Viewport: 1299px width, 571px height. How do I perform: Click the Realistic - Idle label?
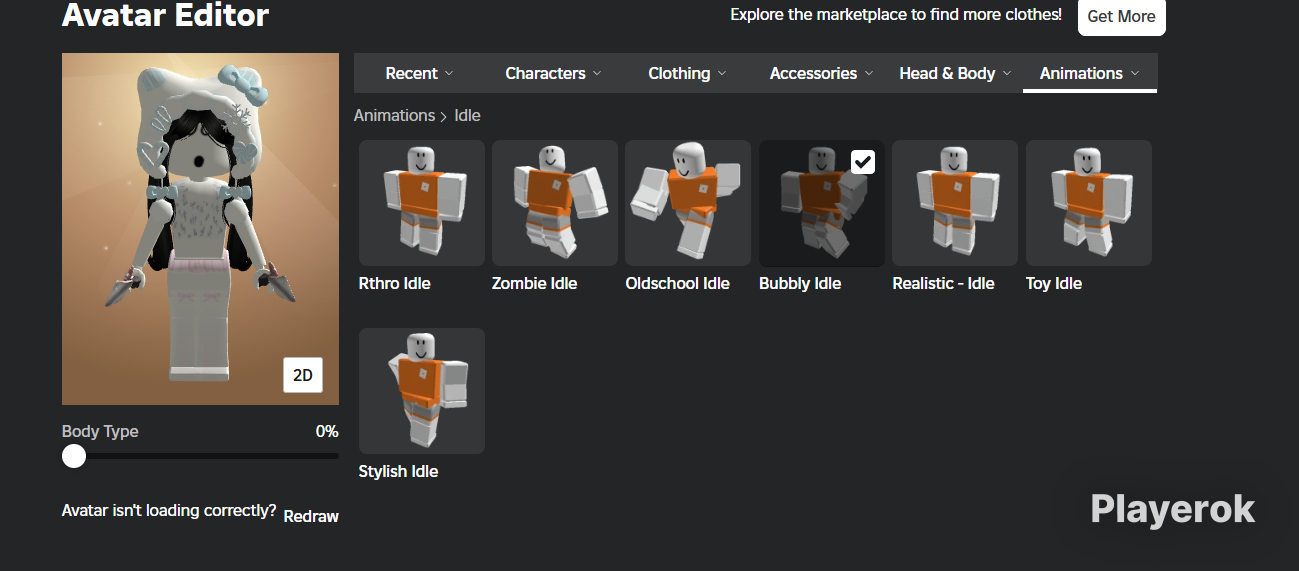[x=943, y=283]
